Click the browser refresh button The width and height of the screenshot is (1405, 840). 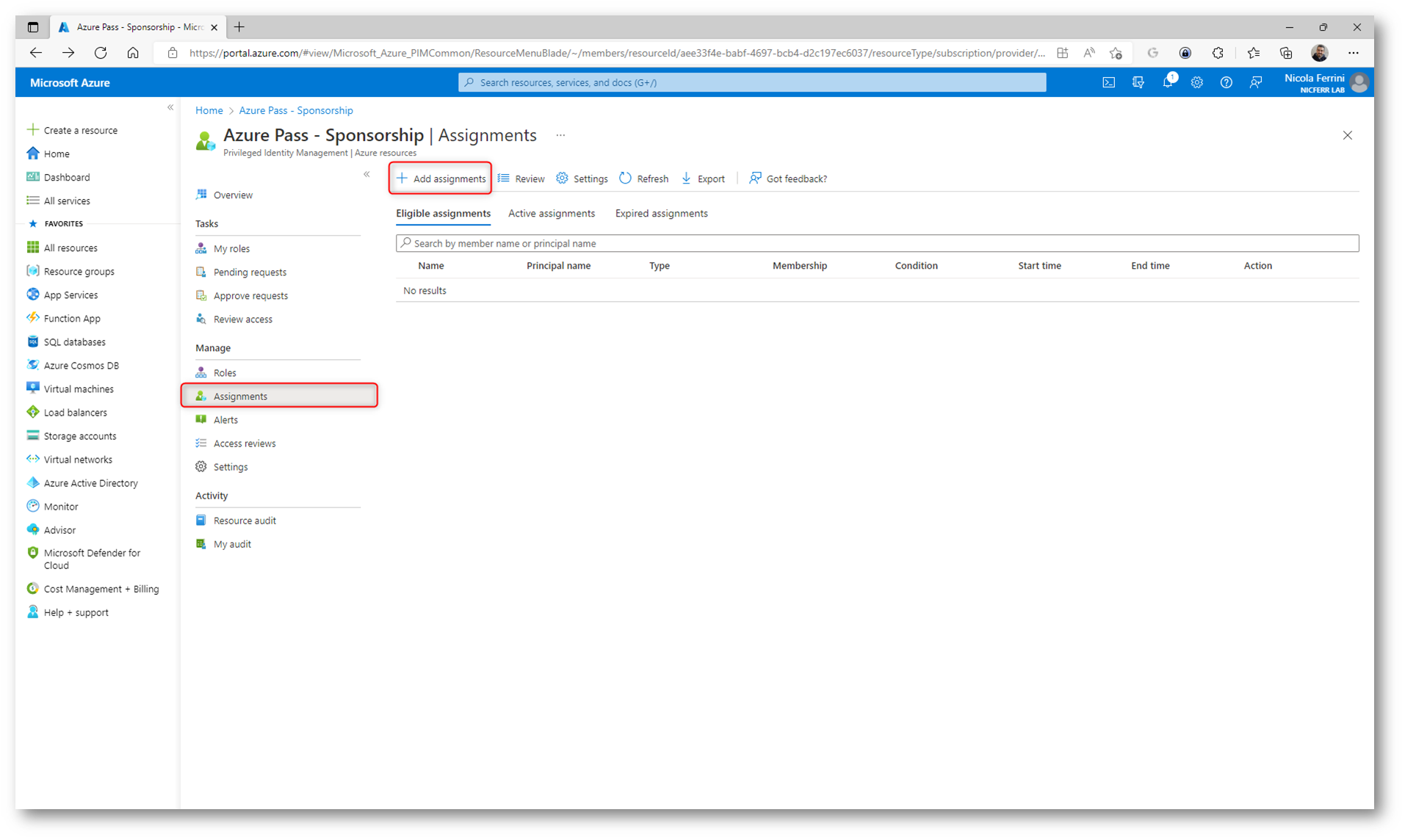tap(101, 53)
